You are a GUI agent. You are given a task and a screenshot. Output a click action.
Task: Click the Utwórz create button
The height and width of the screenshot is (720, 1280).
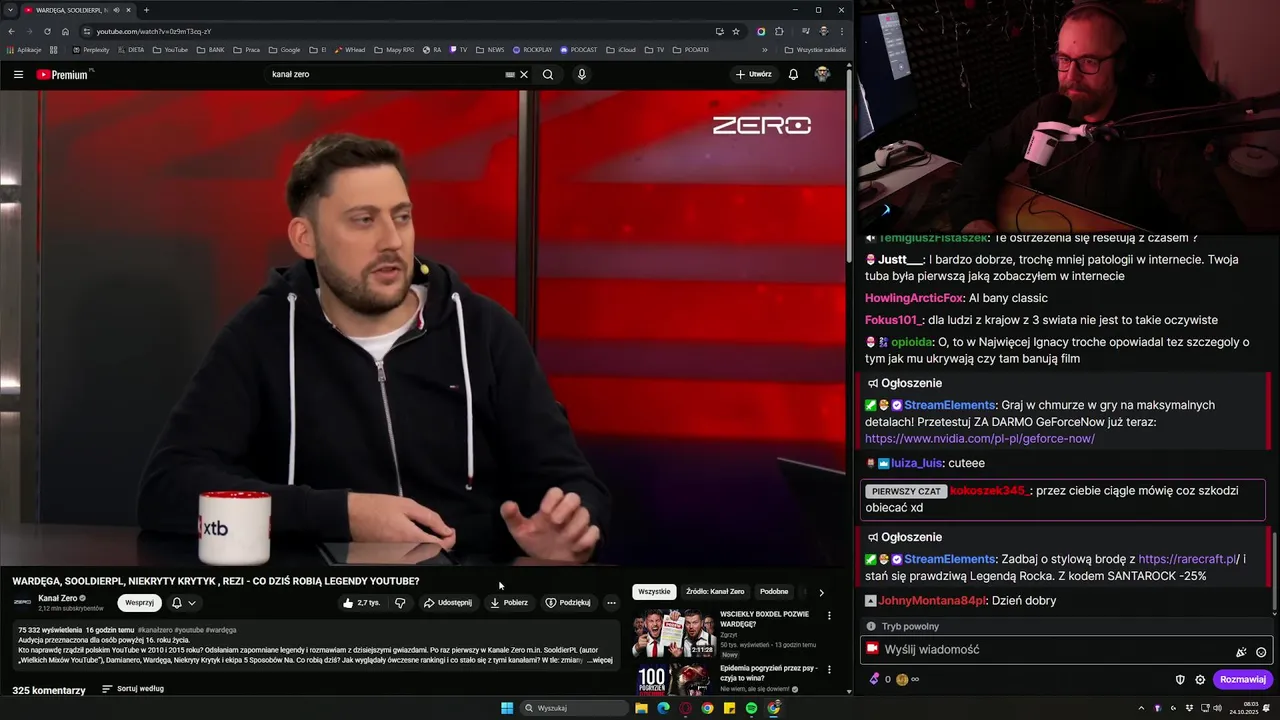tap(754, 74)
